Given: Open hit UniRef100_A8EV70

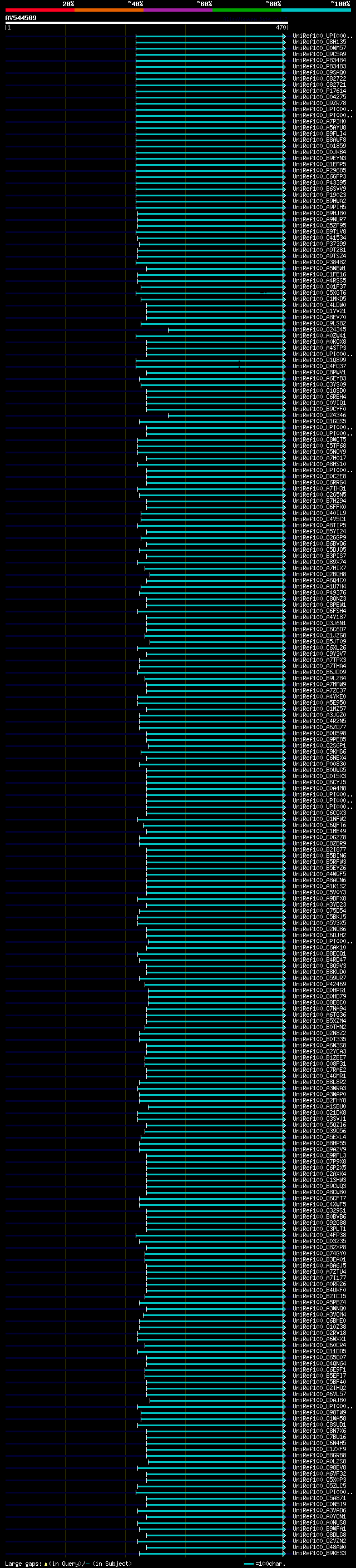Looking at the screenshot, I should click(x=319, y=317).
